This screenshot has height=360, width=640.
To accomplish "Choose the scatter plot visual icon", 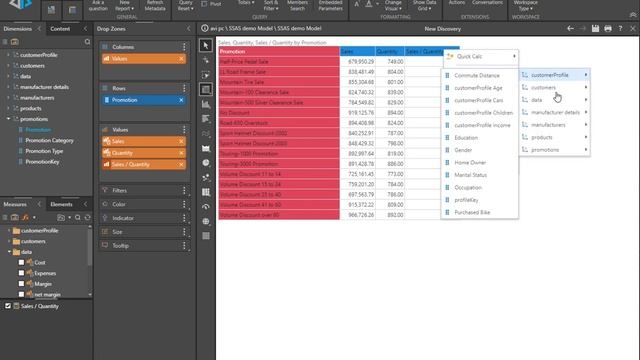I will (x=206, y=178).
